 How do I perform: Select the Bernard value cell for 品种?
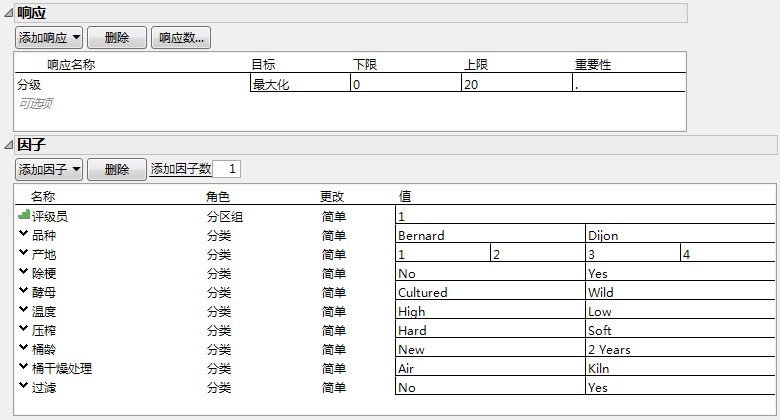(x=491, y=235)
